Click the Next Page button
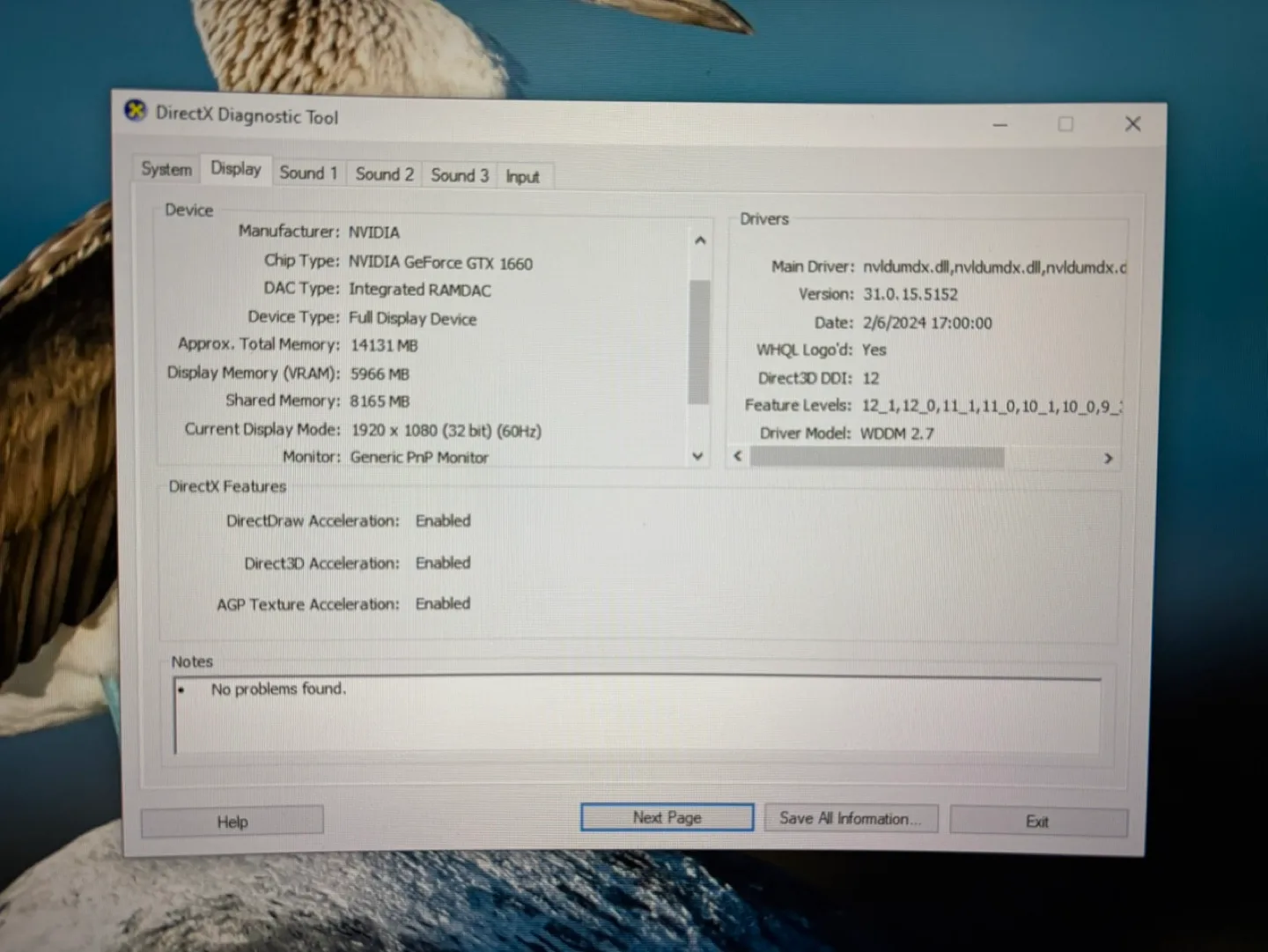Image resolution: width=1268 pixels, height=952 pixels. pyautogui.click(x=667, y=817)
